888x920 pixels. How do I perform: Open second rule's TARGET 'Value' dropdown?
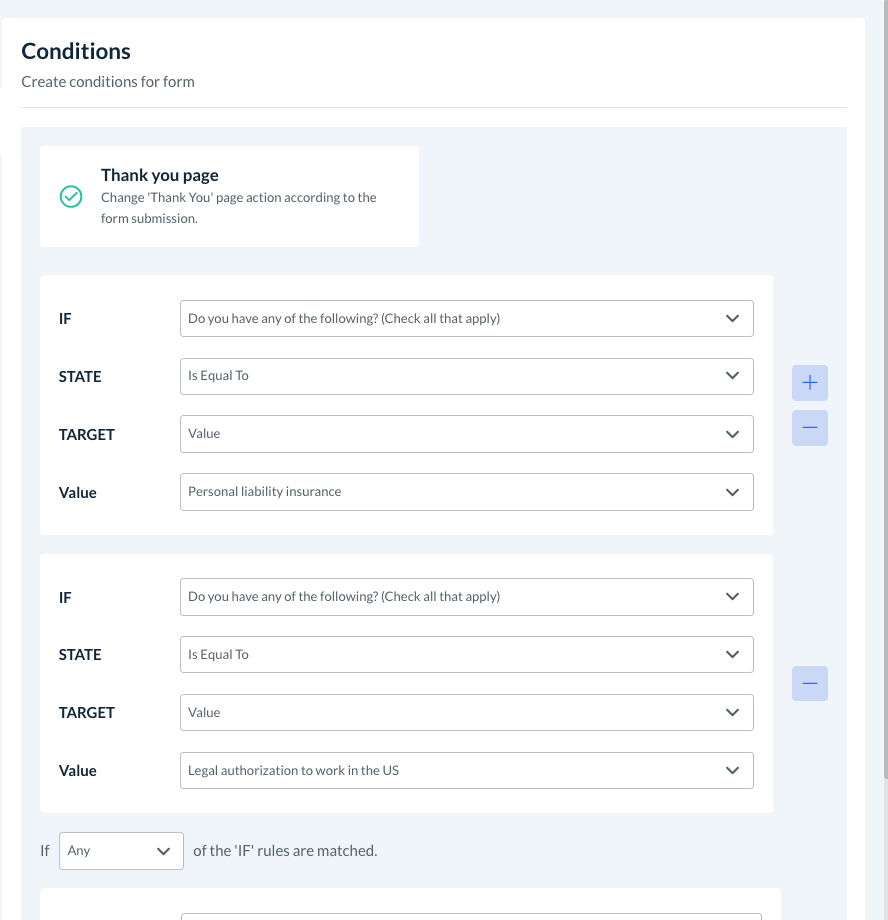point(466,713)
